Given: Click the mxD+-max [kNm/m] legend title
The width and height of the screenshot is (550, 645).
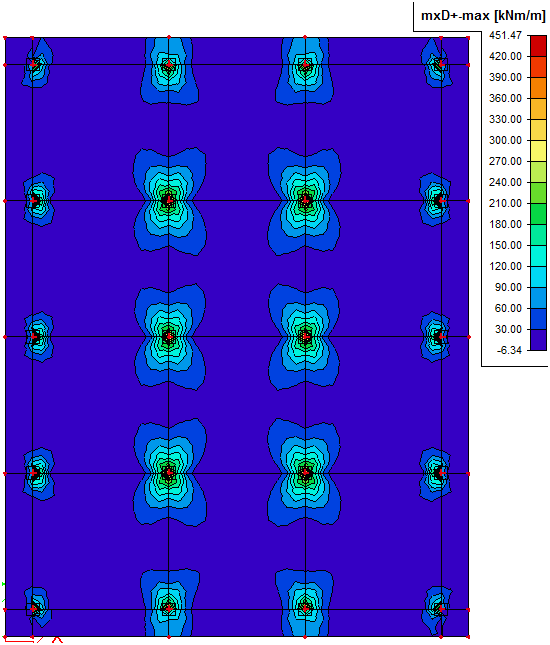Looking at the screenshot, I should click(x=483, y=16).
